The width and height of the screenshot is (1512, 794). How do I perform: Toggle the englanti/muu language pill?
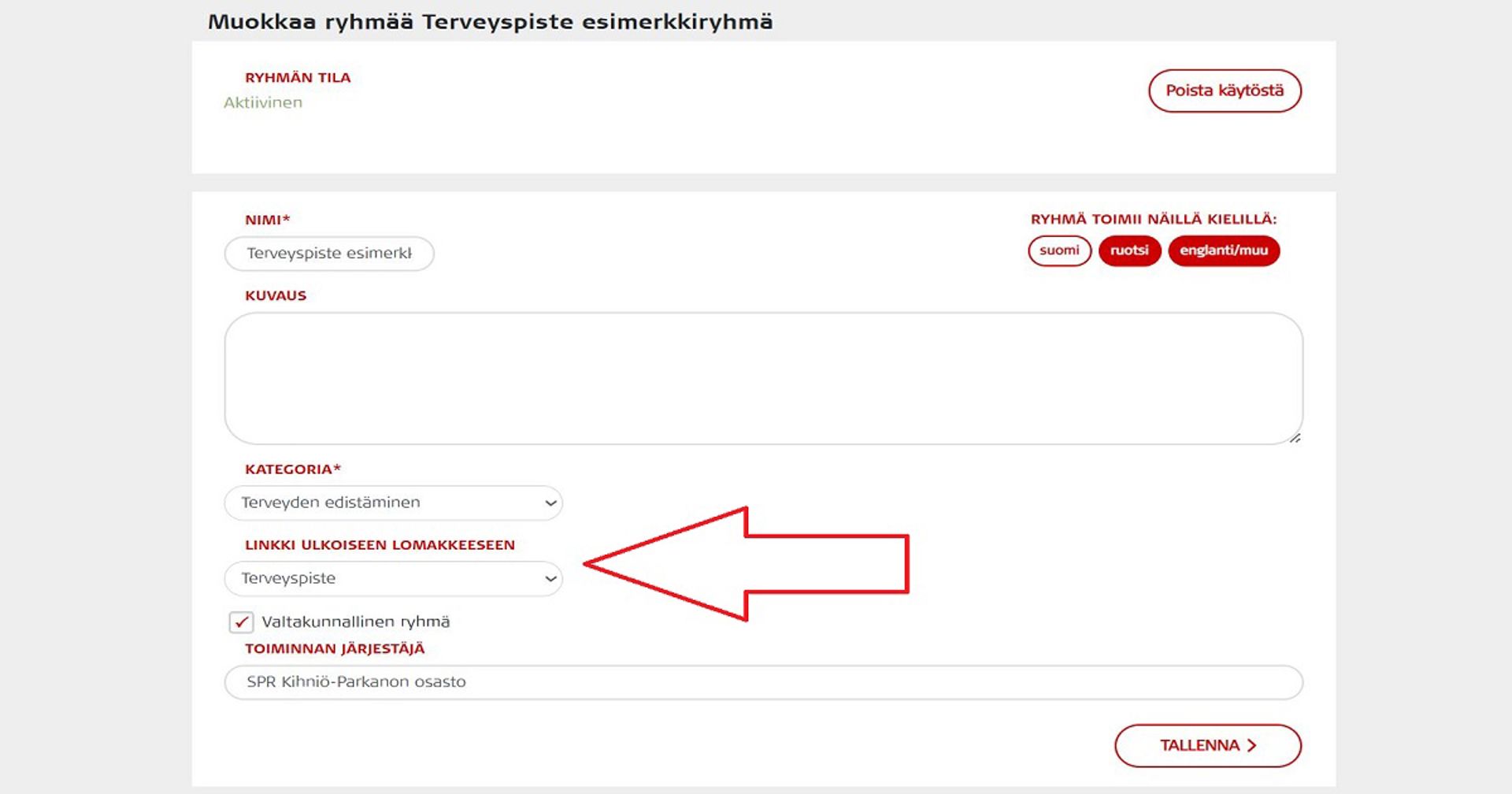1223,250
